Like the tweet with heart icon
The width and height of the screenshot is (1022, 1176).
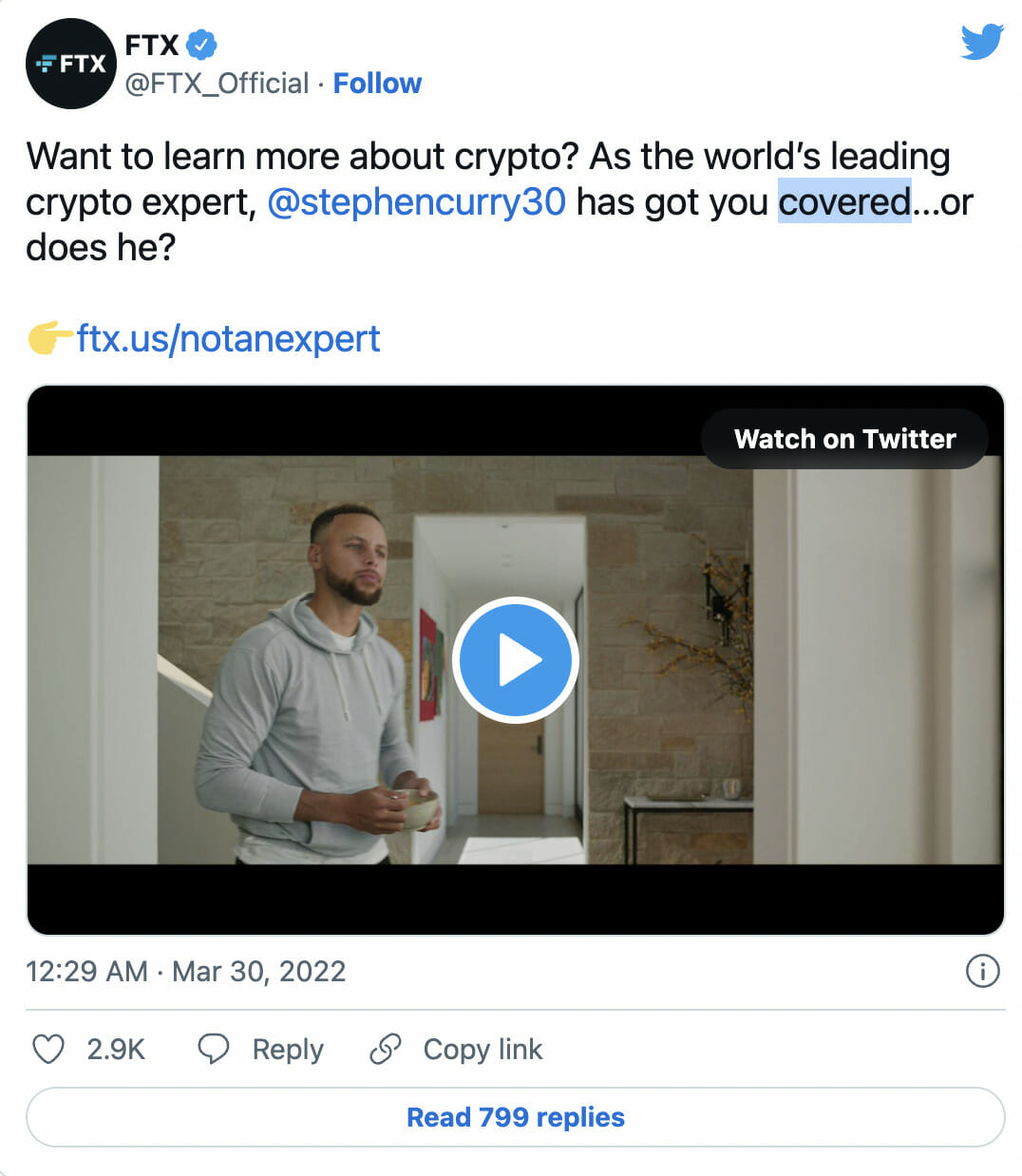point(48,1049)
